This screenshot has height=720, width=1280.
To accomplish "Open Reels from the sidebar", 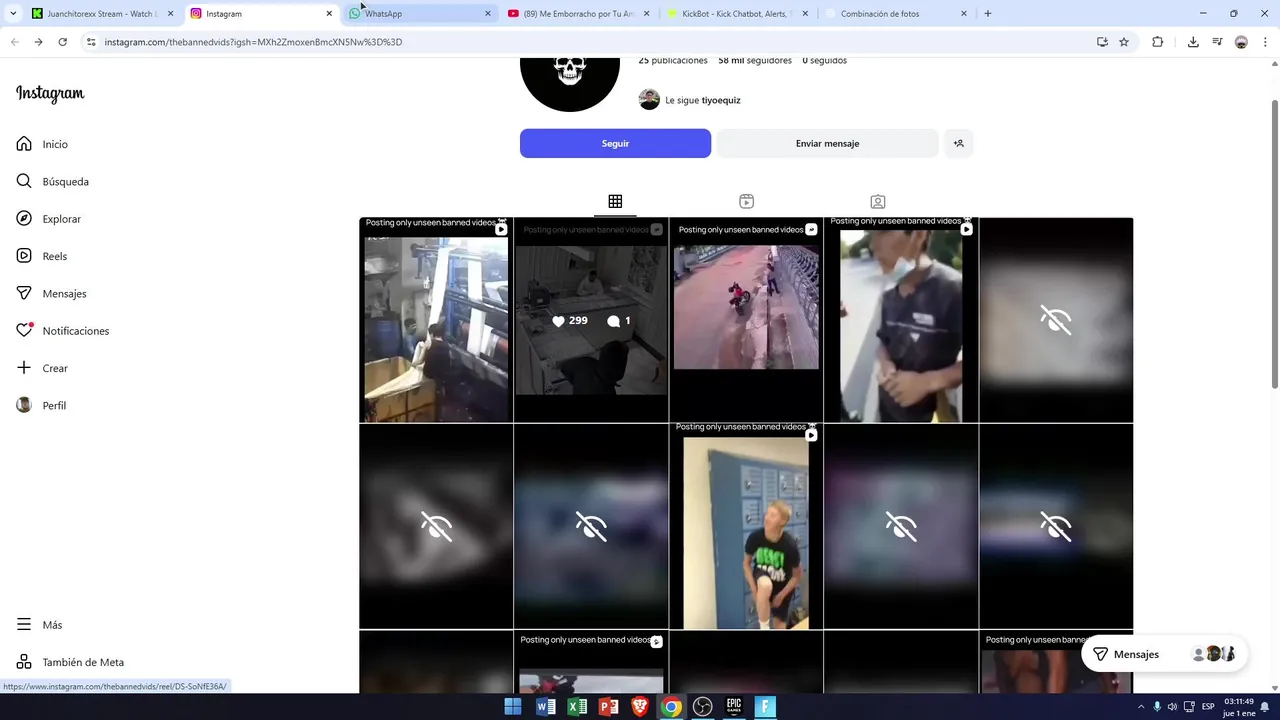I will click(x=42, y=256).
